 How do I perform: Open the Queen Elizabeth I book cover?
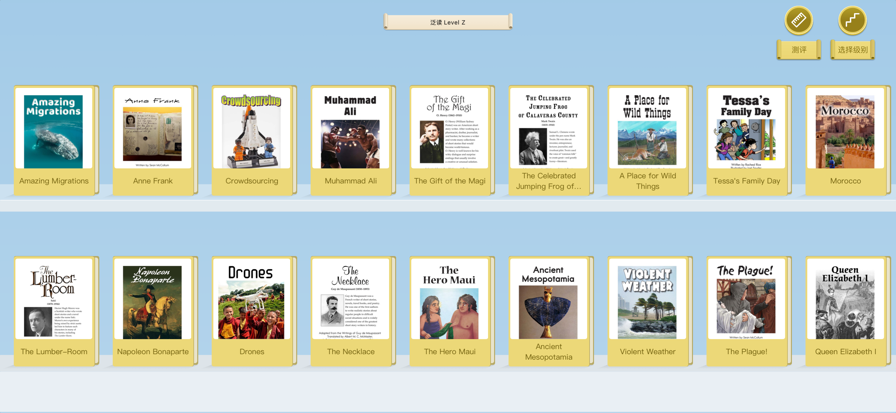[x=845, y=299]
